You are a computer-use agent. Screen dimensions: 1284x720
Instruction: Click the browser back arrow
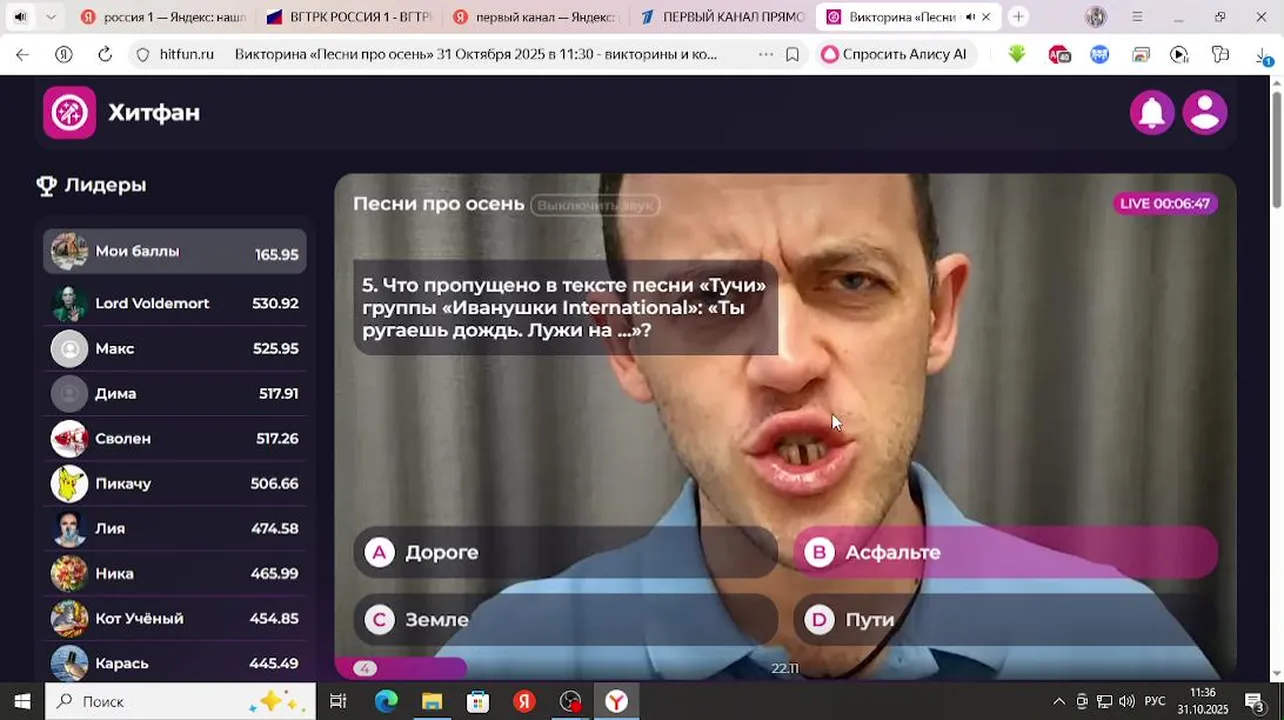point(22,55)
